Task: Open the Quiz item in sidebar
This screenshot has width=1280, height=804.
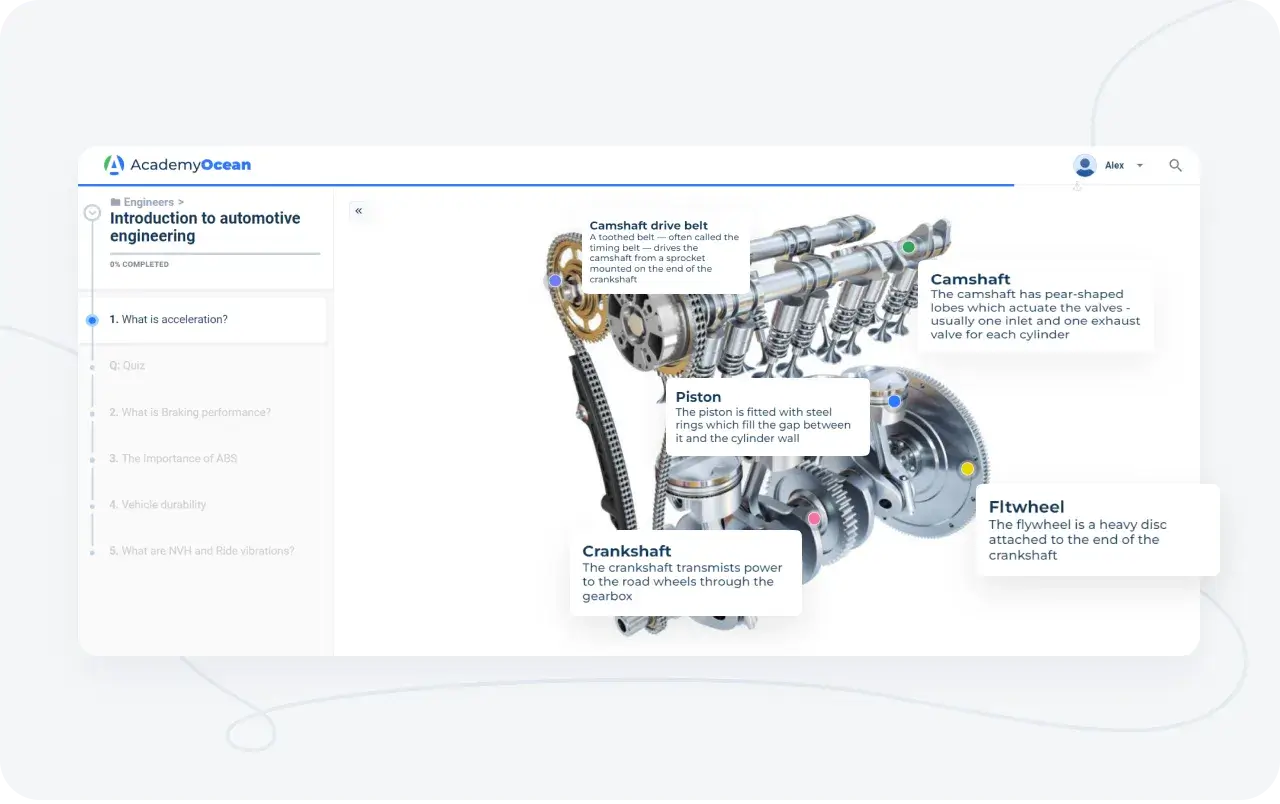Action: point(133,366)
